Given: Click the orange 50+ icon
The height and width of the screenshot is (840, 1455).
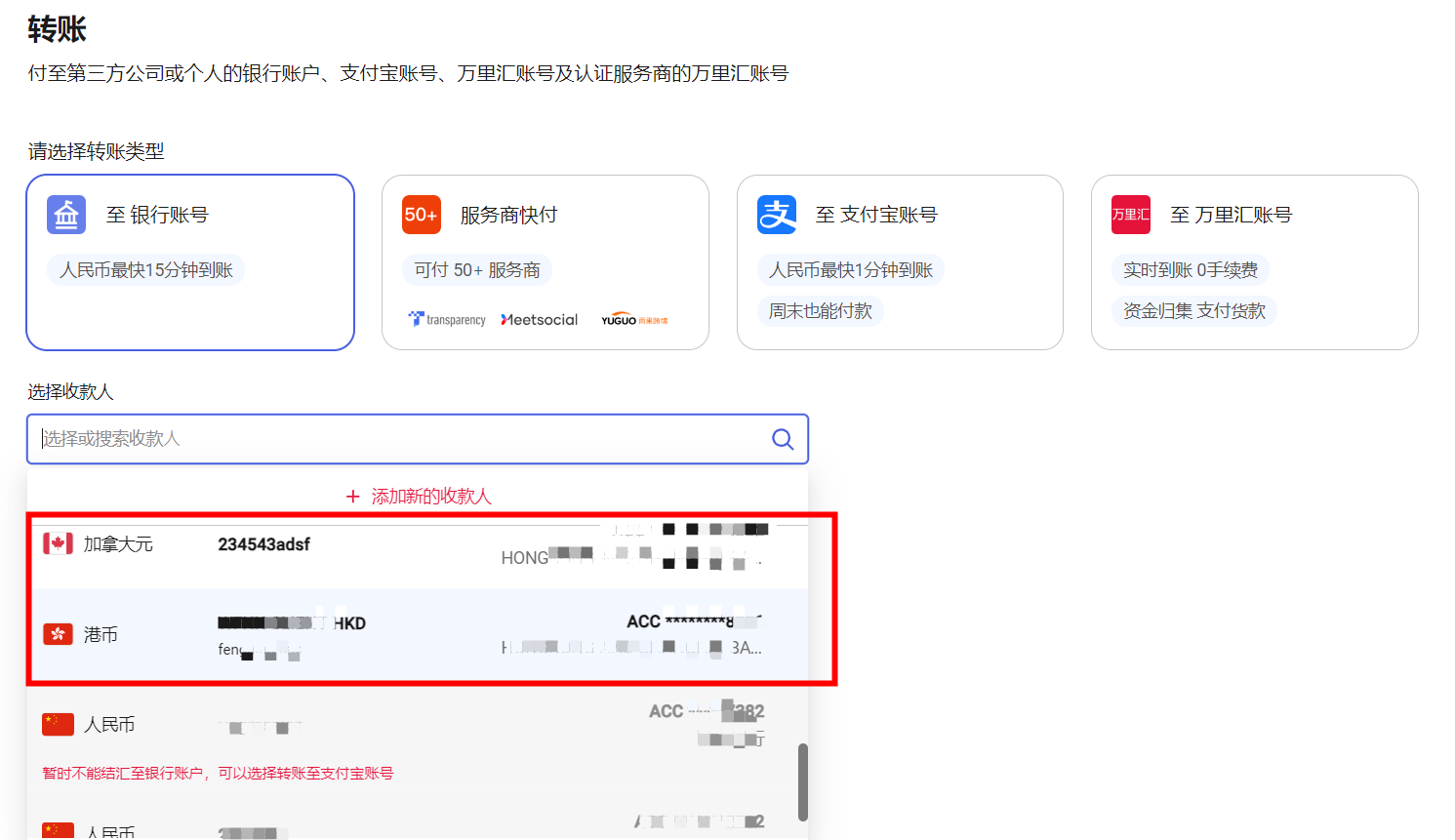Looking at the screenshot, I should [x=421, y=214].
